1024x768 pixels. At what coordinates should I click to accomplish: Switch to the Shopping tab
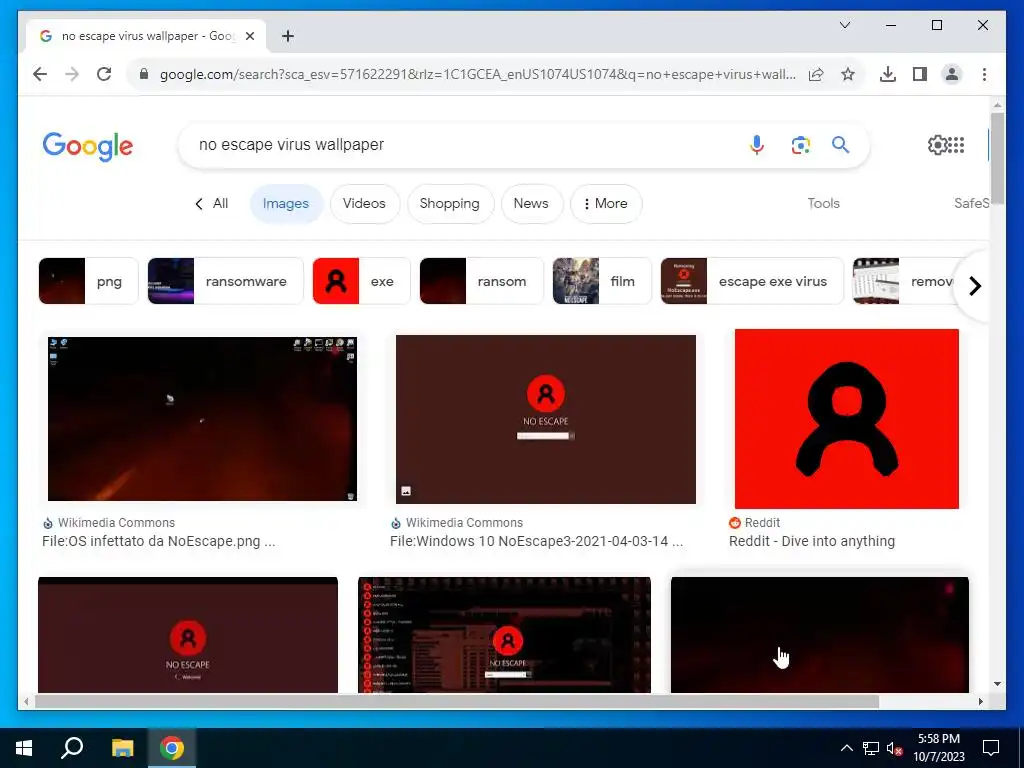pos(449,204)
